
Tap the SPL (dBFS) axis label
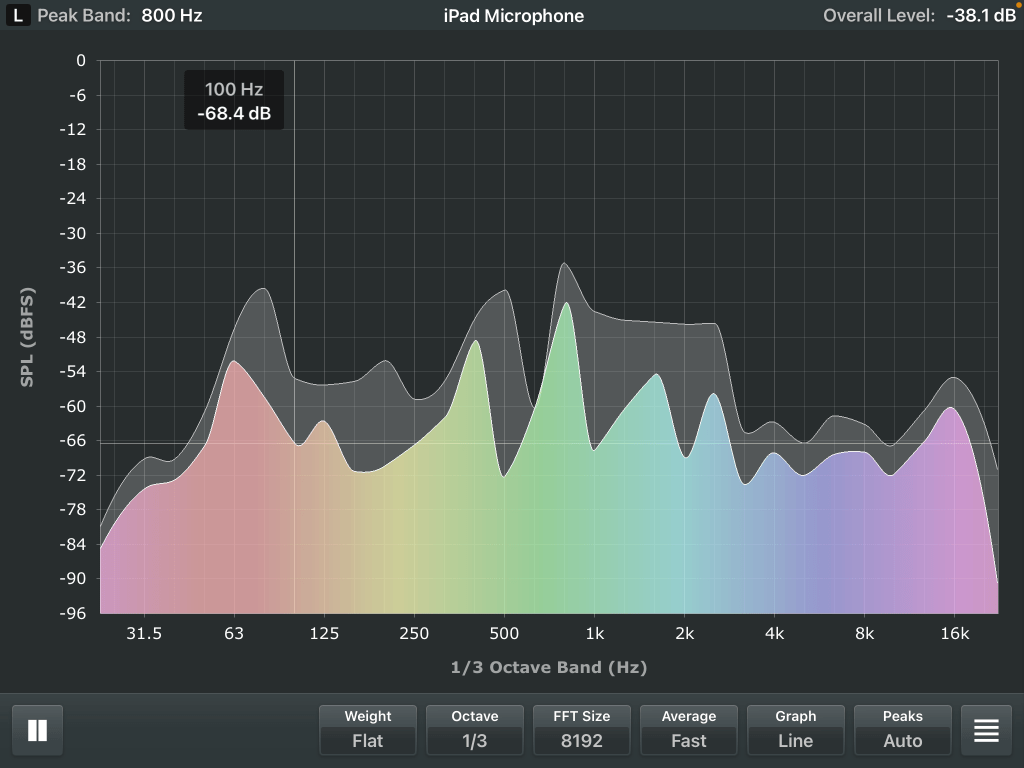tap(27, 337)
